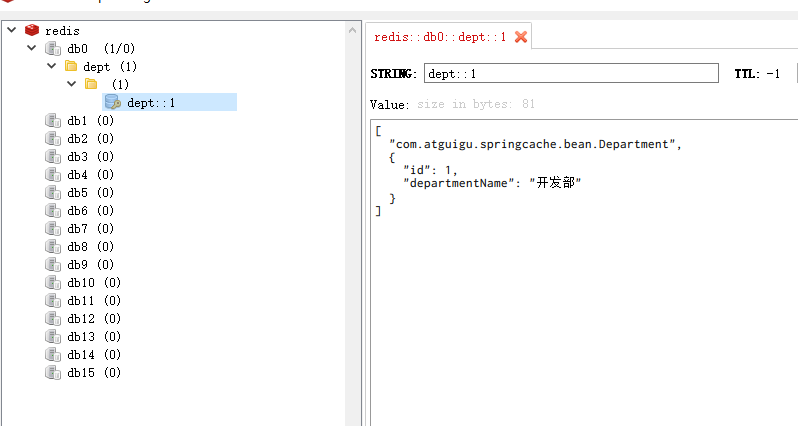
Task: Click the db10 database icon
Action: 53,282
